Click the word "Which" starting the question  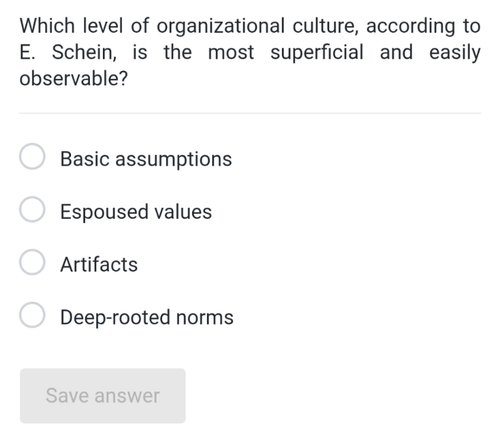point(47,26)
